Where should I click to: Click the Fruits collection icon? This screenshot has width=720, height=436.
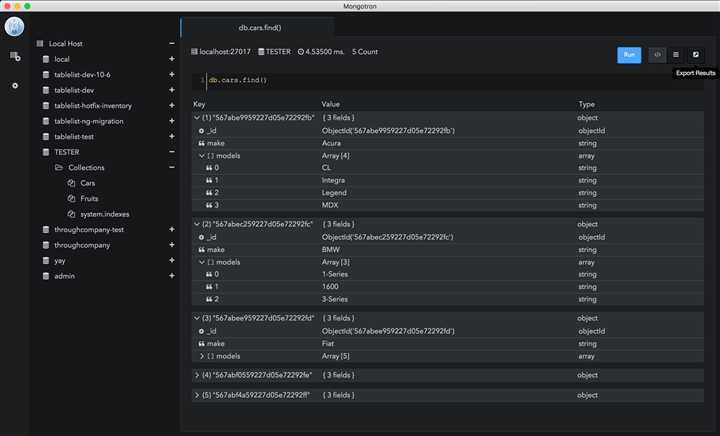71,198
